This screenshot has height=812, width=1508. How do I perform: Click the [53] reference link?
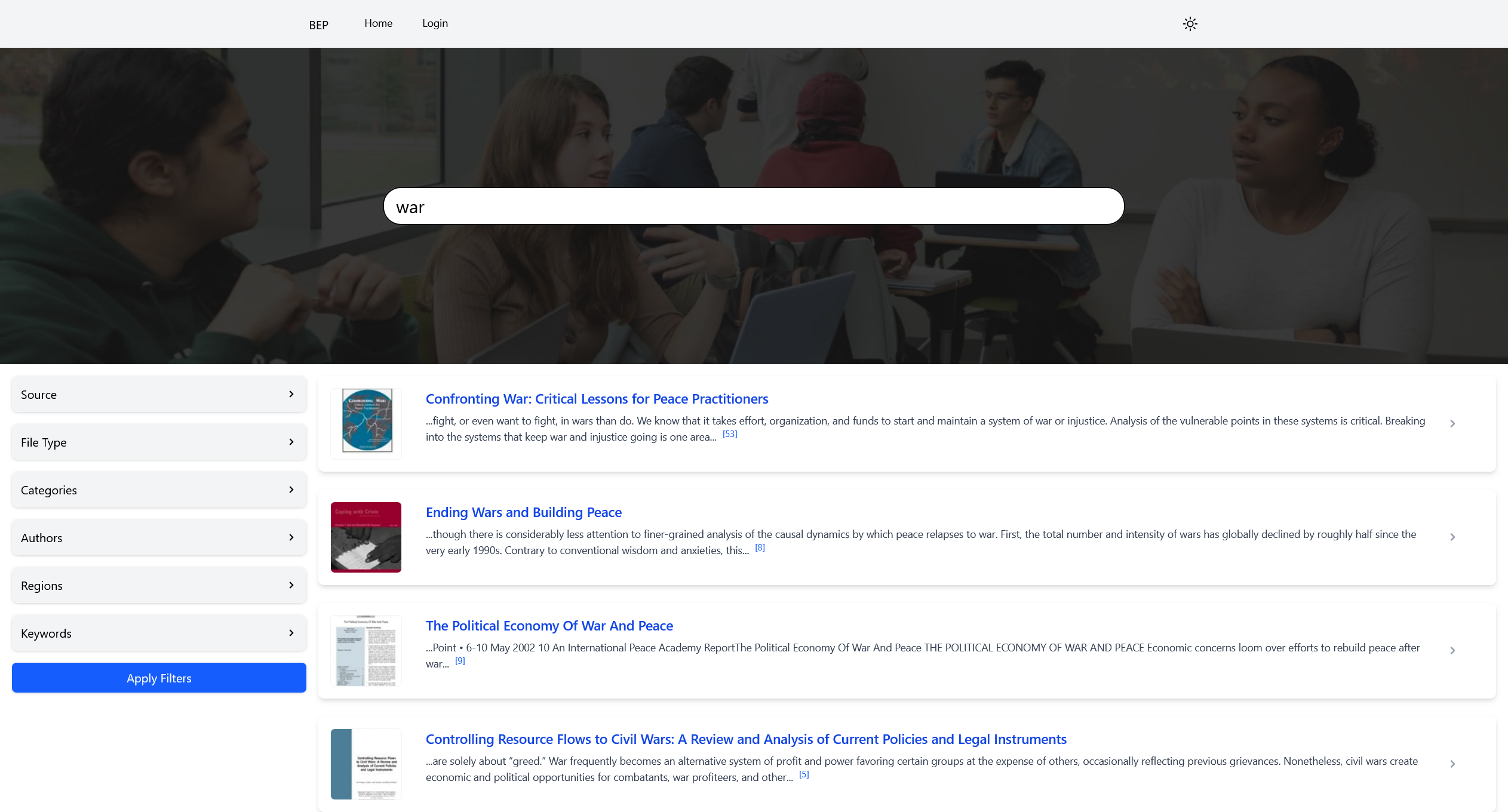click(x=730, y=434)
